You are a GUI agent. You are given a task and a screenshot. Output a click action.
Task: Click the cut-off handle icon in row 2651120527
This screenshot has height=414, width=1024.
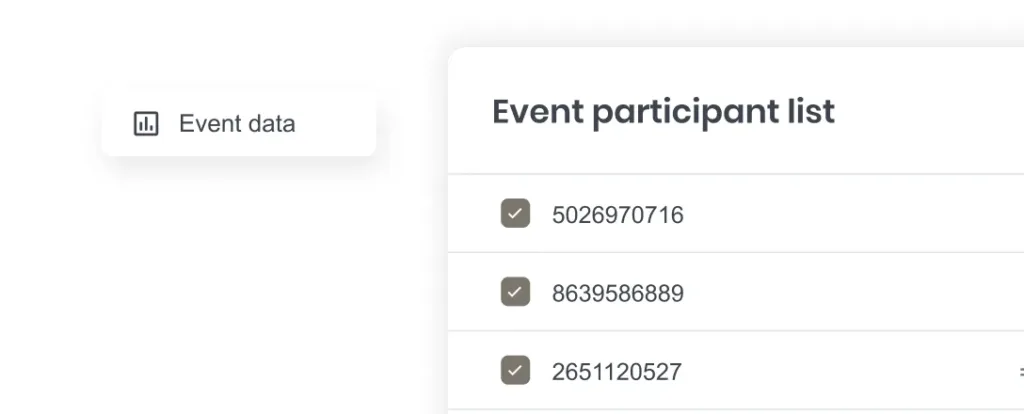(1020, 372)
